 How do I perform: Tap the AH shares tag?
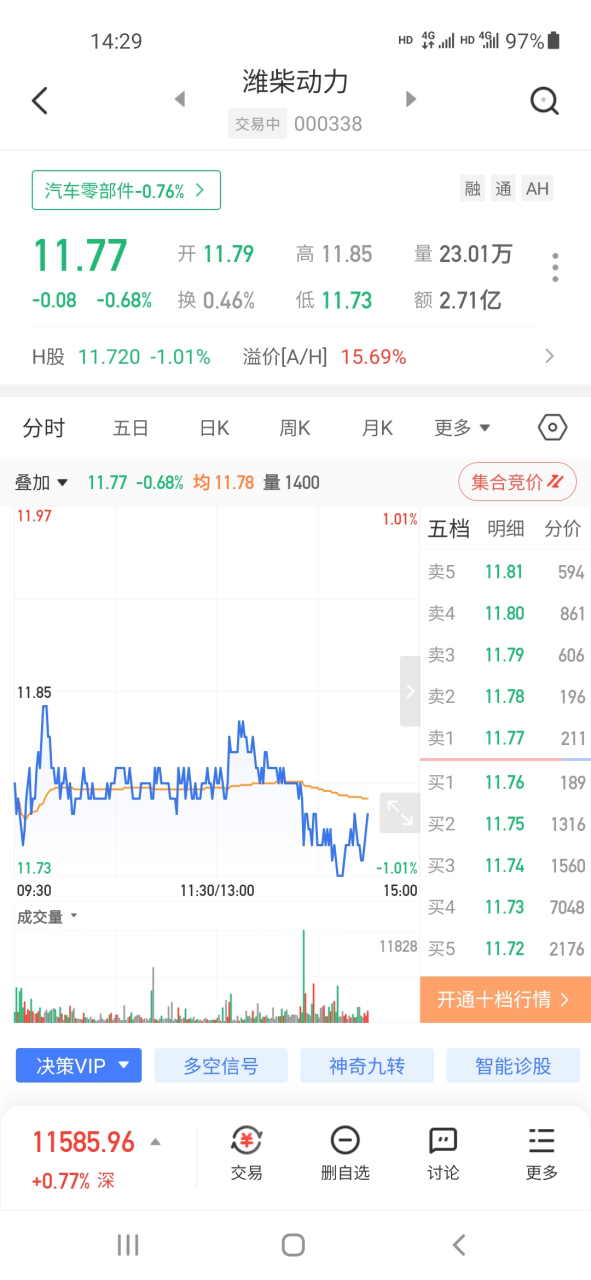click(537, 189)
